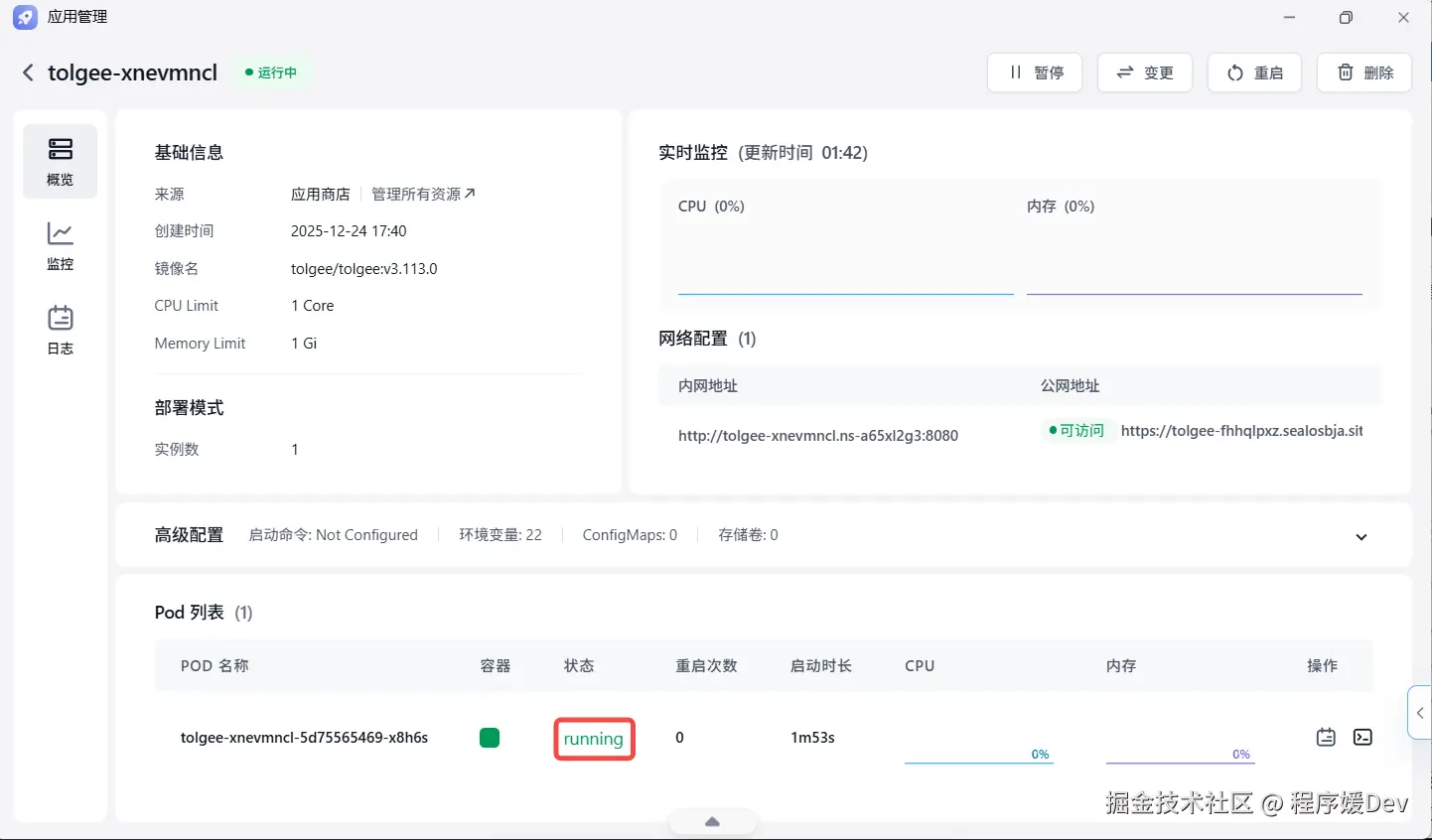
Task: Click ConfigMaps: 0 entry
Action: point(630,534)
